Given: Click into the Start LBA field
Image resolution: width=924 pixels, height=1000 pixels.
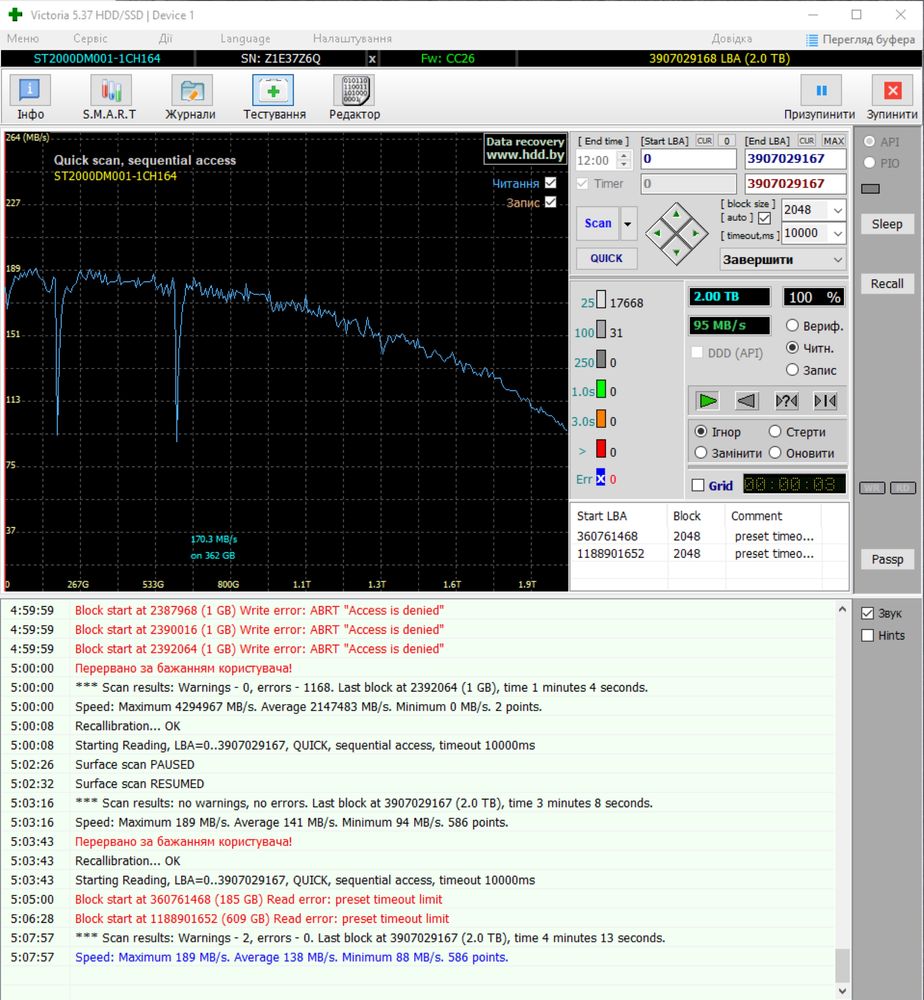Looking at the screenshot, I should pyautogui.click(x=688, y=159).
